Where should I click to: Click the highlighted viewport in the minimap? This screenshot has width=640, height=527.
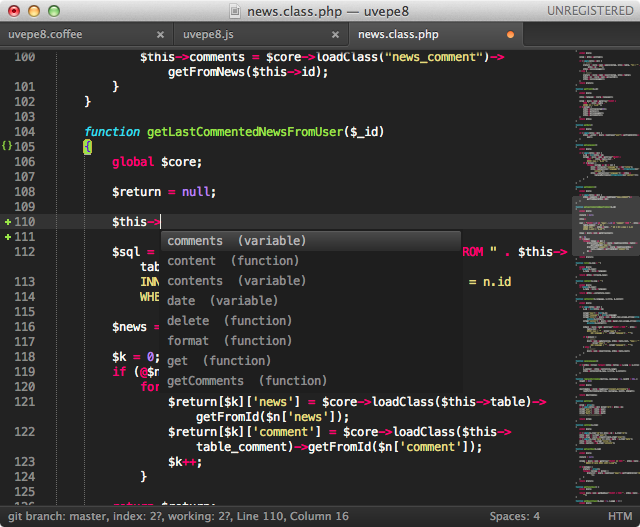[606, 226]
